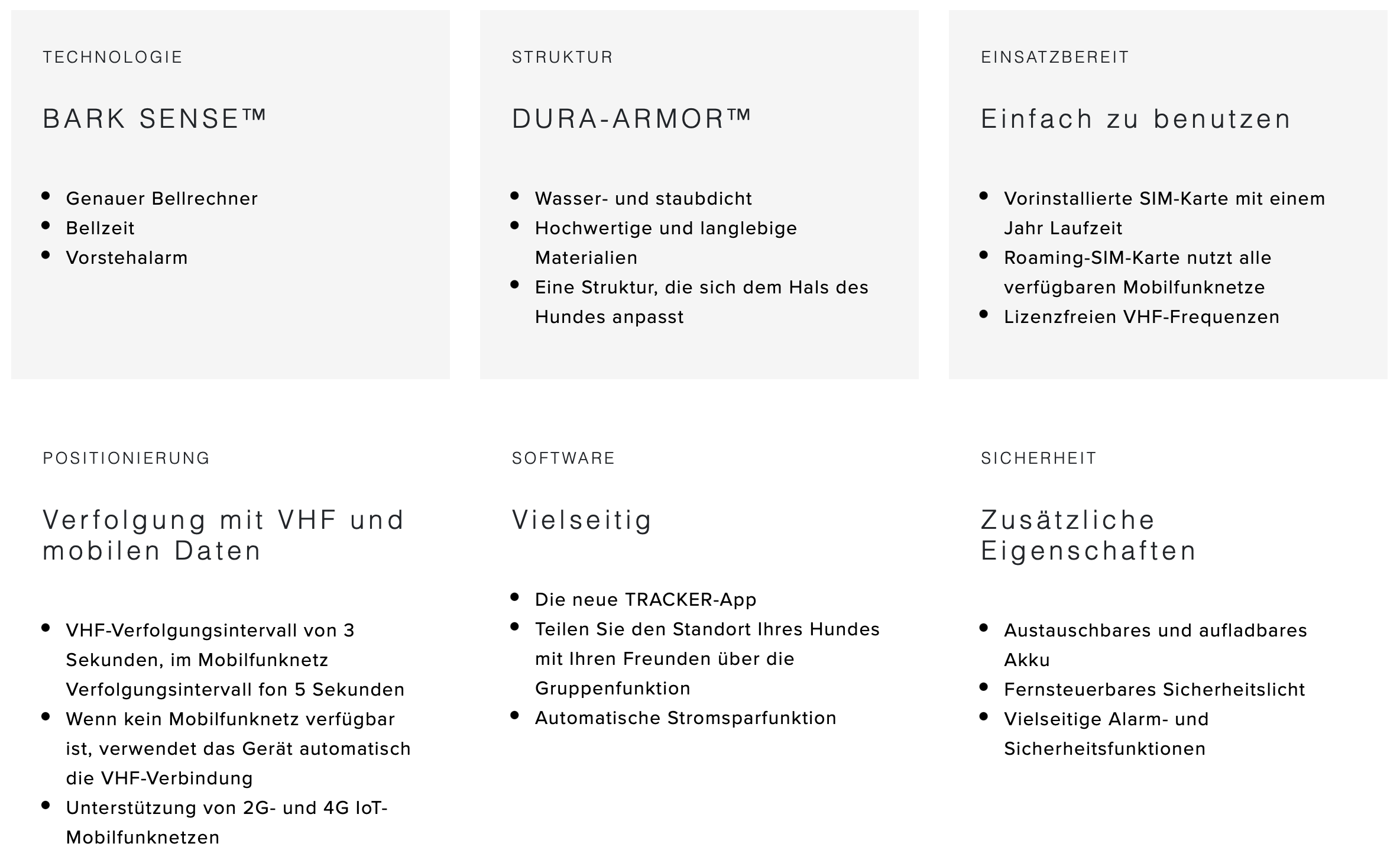Click the BARK SENSE™ heading
Screen dimensions: 1400x866
(x=155, y=119)
